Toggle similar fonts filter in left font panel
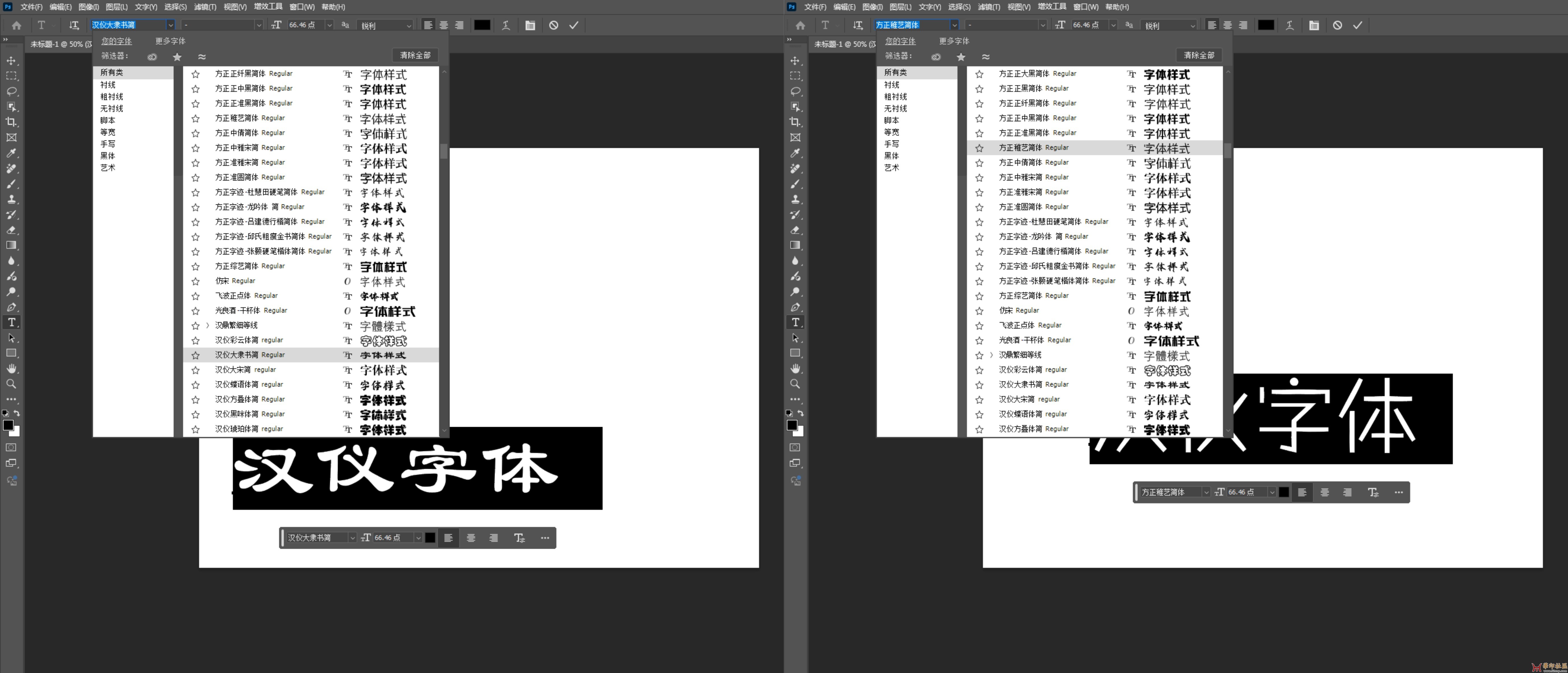This screenshot has width=1568, height=673. click(202, 57)
